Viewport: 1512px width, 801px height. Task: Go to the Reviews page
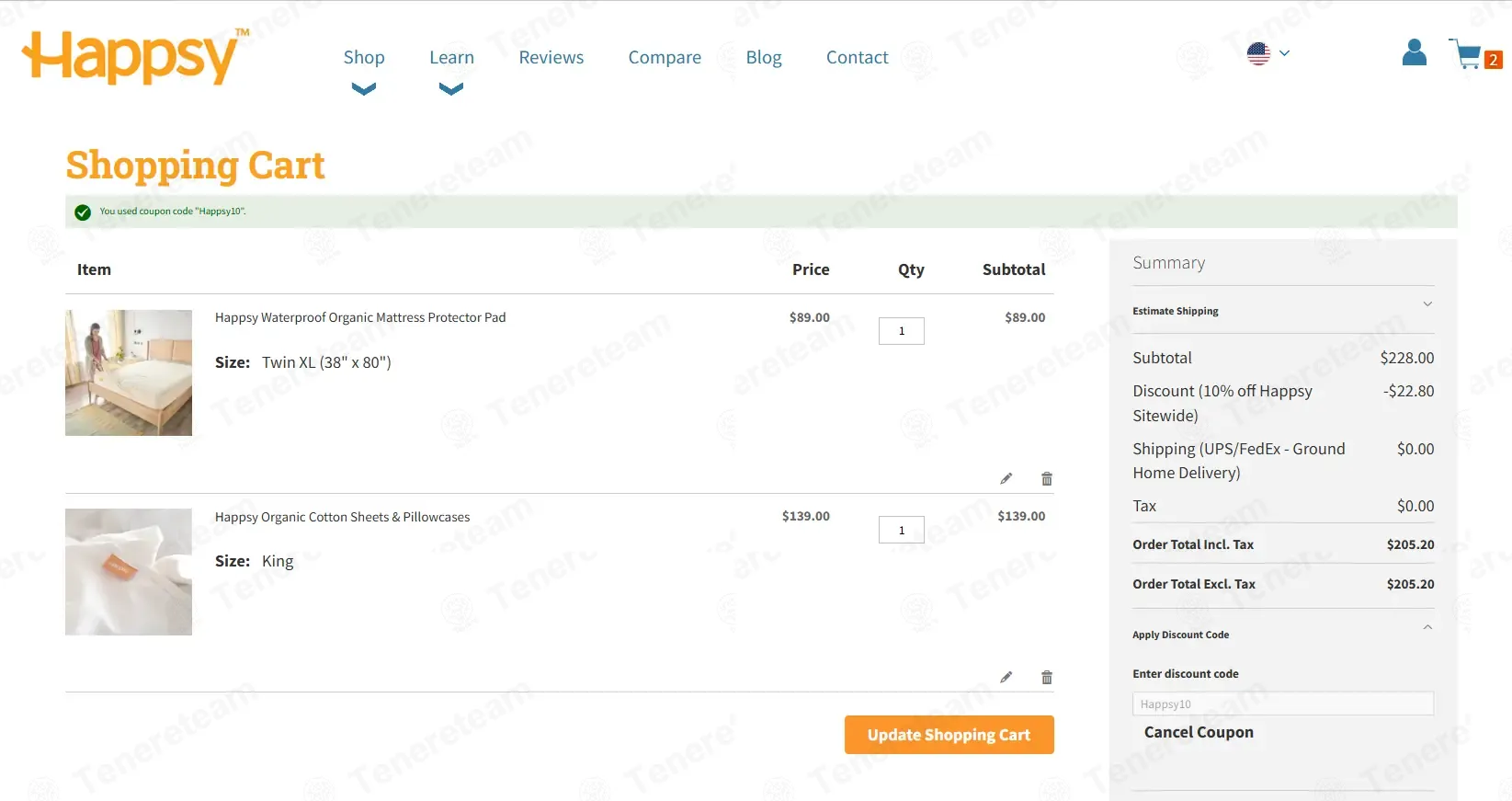point(551,57)
